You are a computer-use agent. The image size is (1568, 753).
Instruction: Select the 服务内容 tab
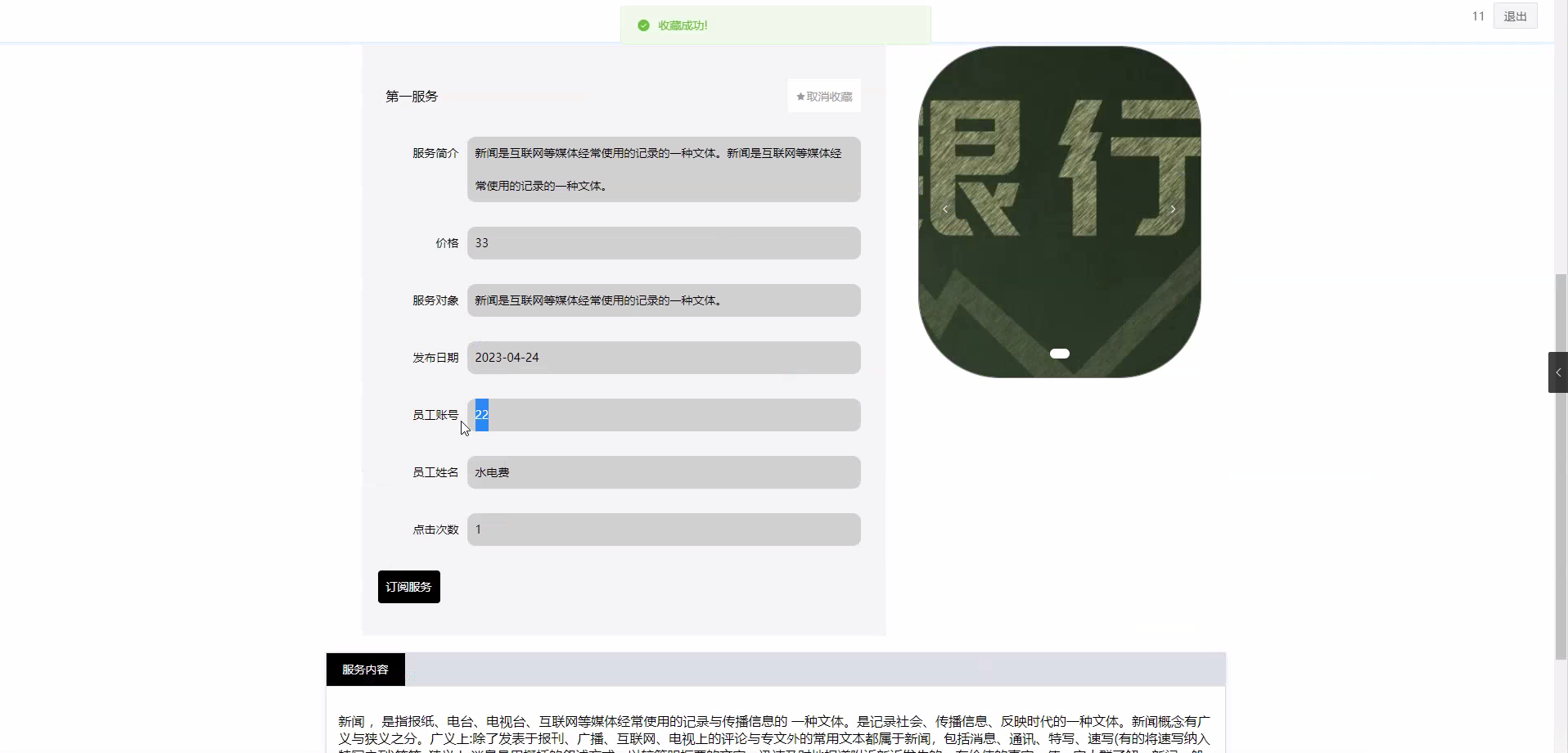(x=365, y=670)
